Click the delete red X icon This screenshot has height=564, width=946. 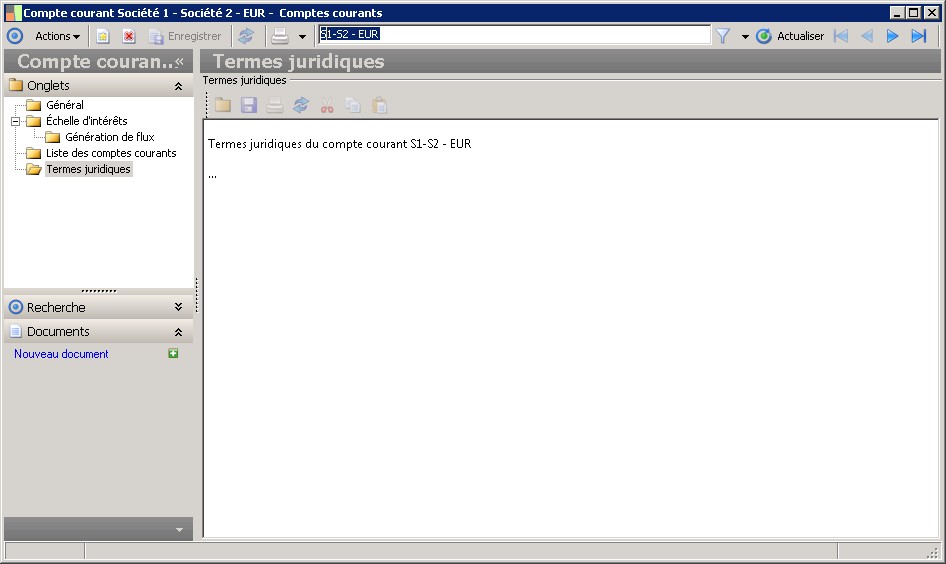coord(129,37)
